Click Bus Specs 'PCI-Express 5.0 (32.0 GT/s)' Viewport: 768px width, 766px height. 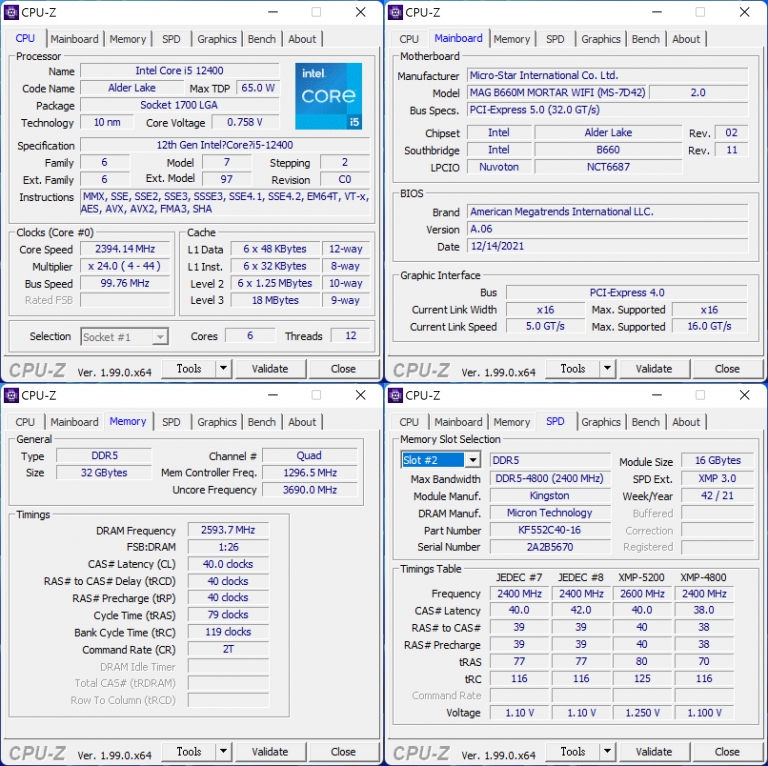607,109
